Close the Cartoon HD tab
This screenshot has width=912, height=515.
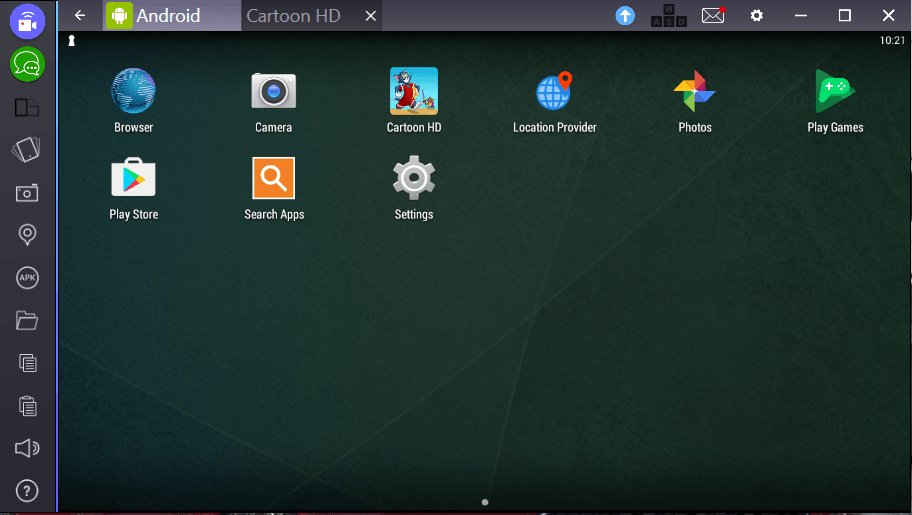pos(371,16)
